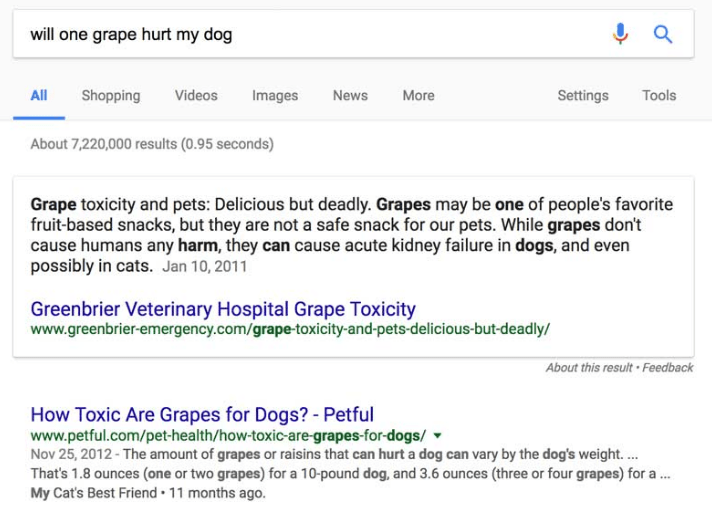Viewport: 712px width, 520px height.
Task: Open How Toxic Are Grapes for Dogs result
Action: (x=202, y=414)
